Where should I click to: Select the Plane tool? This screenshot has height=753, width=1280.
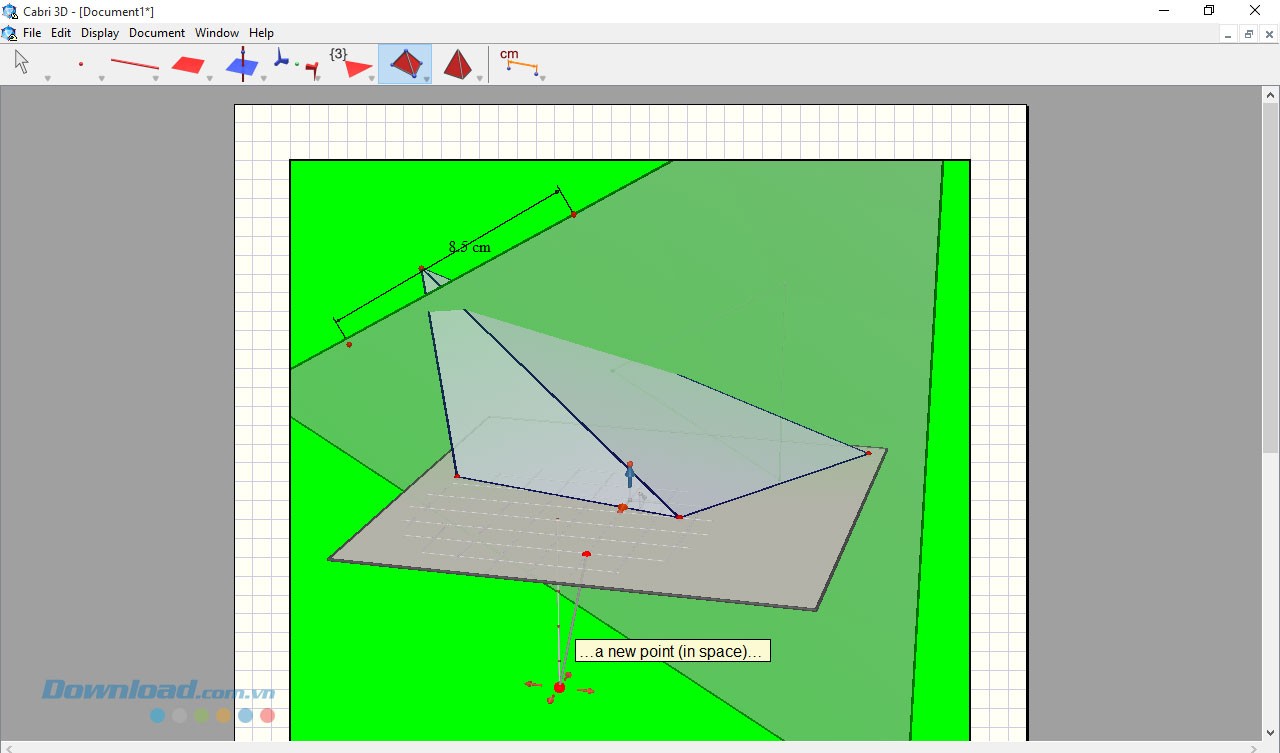pos(188,65)
